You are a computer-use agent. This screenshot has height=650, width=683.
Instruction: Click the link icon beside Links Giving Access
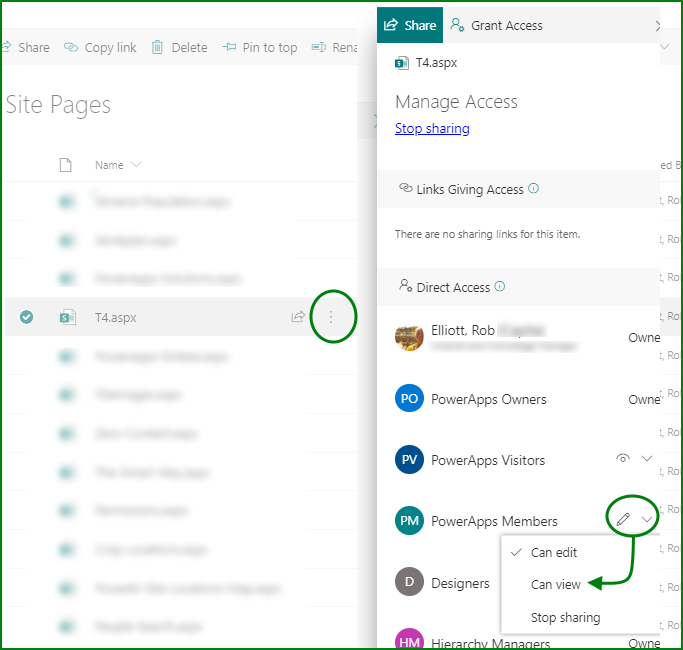pyautogui.click(x=406, y=188)
